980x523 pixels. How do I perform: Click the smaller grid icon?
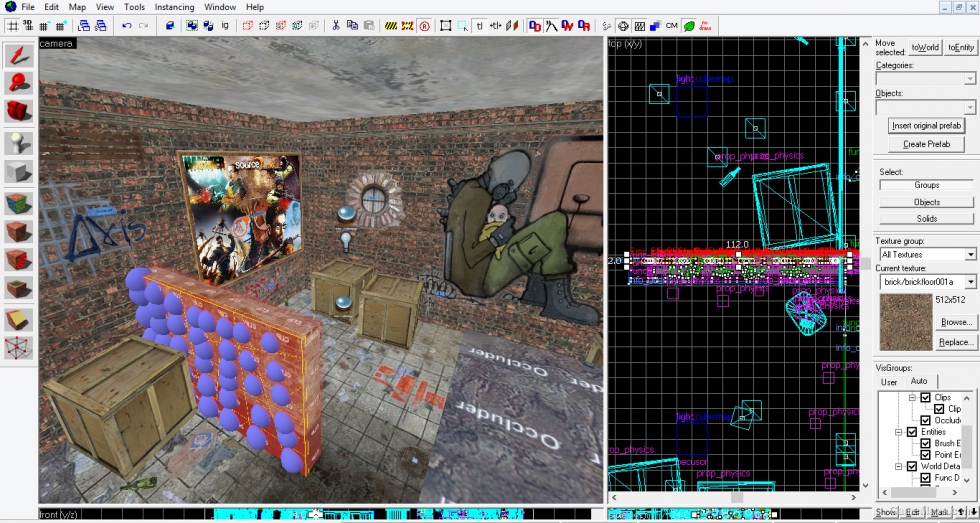coord(44,26)
